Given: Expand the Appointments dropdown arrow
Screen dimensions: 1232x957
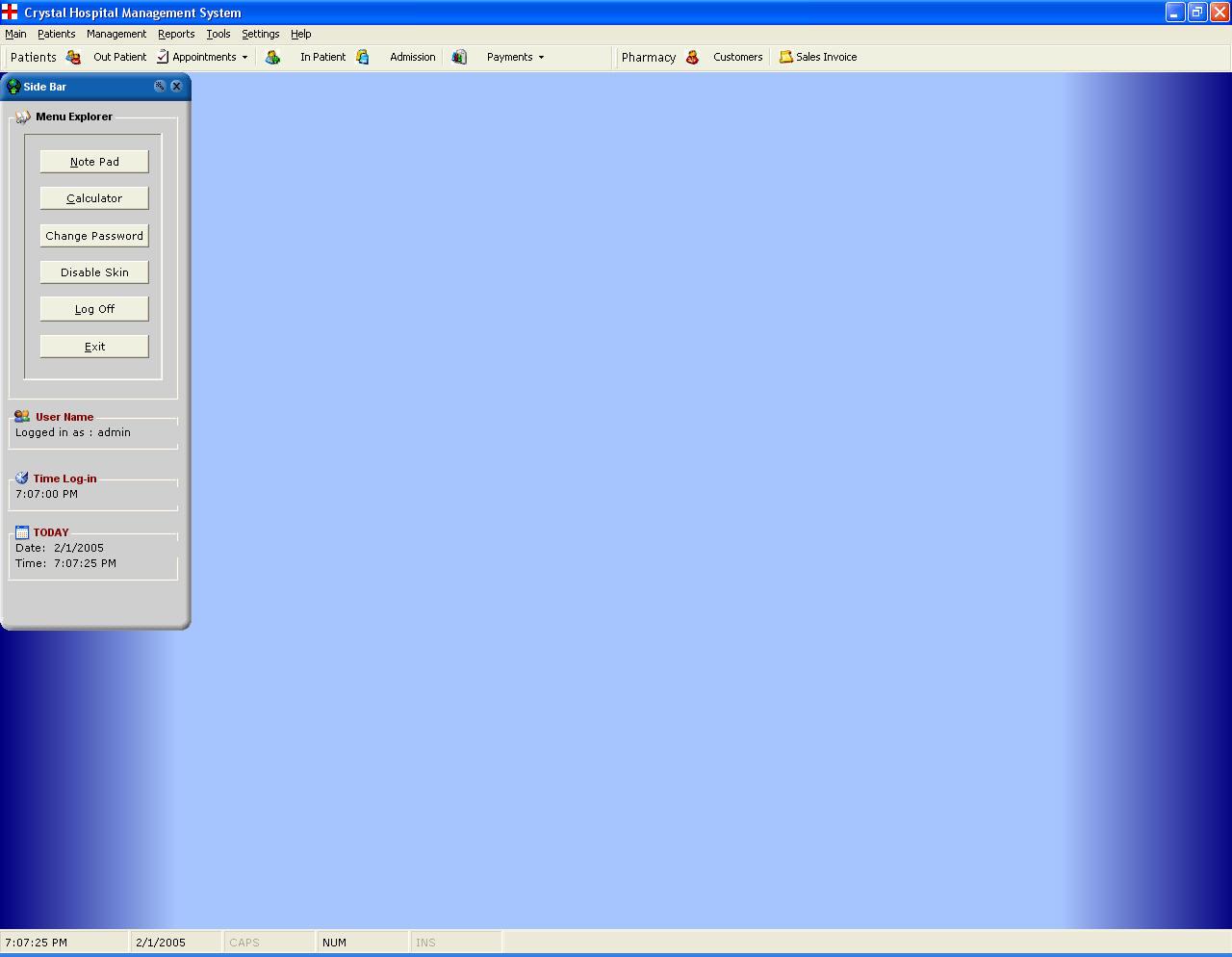Looking at the screenshot, I should (x=244, y=57).
